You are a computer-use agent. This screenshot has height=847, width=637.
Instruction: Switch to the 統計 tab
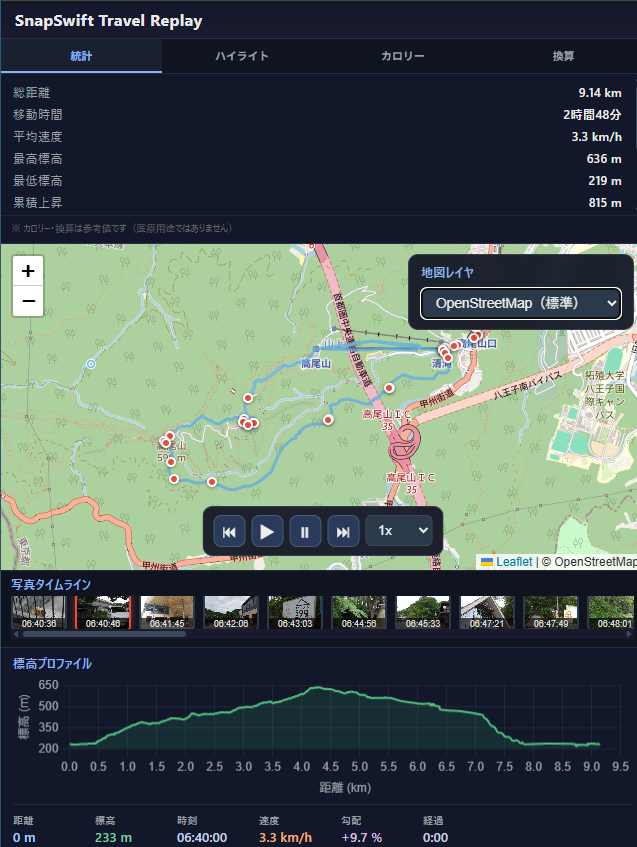(x=81, y=56)
